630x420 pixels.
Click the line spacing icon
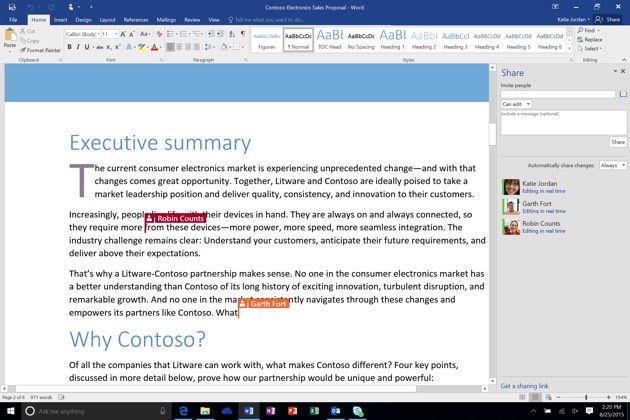(208, 47)
